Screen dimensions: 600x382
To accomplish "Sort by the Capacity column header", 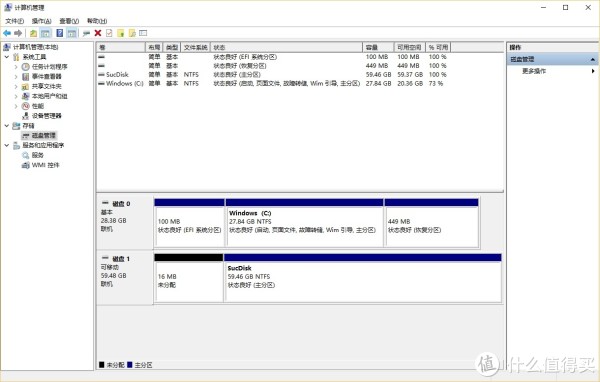I will [378, 47].
